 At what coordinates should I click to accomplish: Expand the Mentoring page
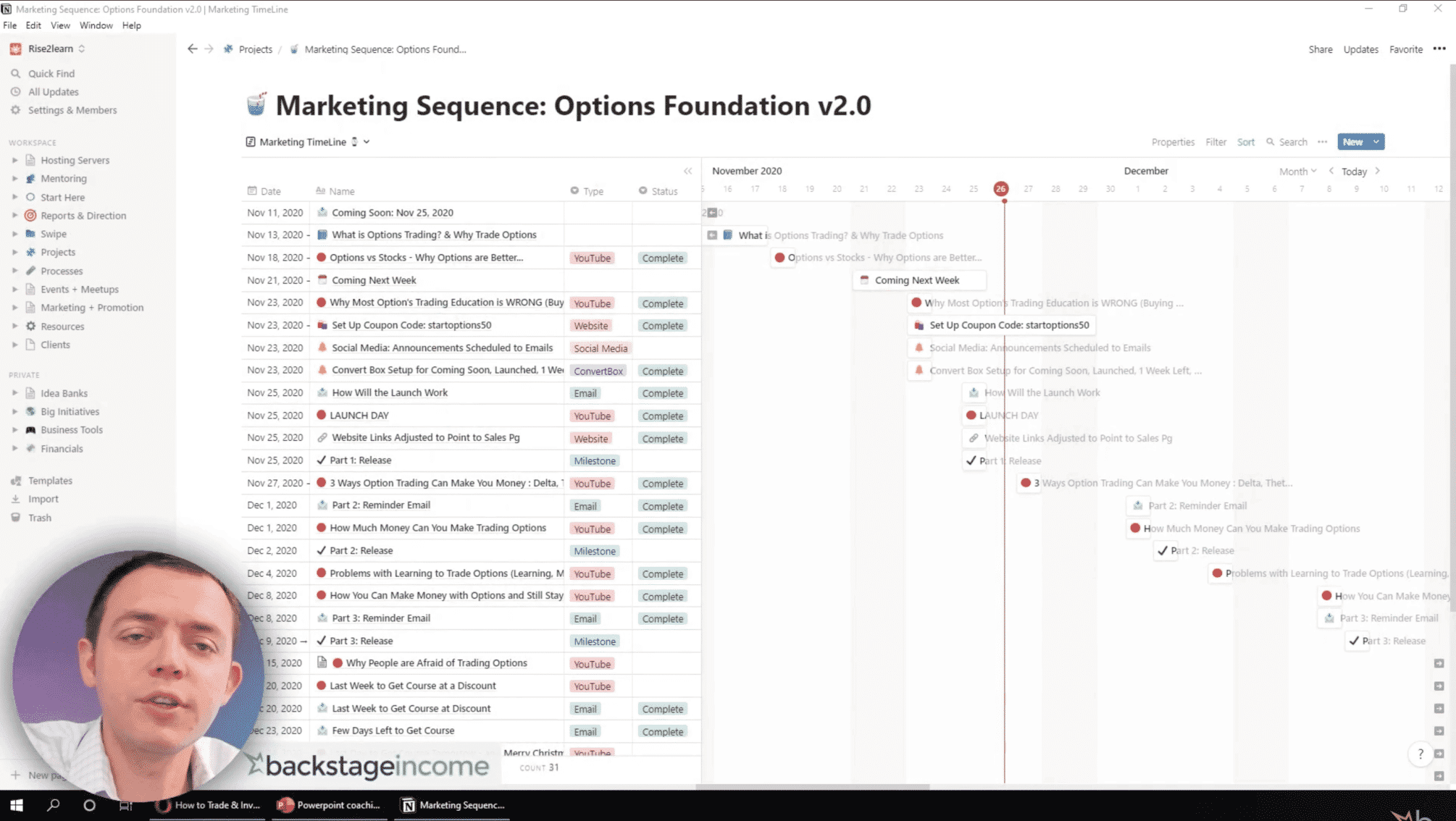[14, 178]
